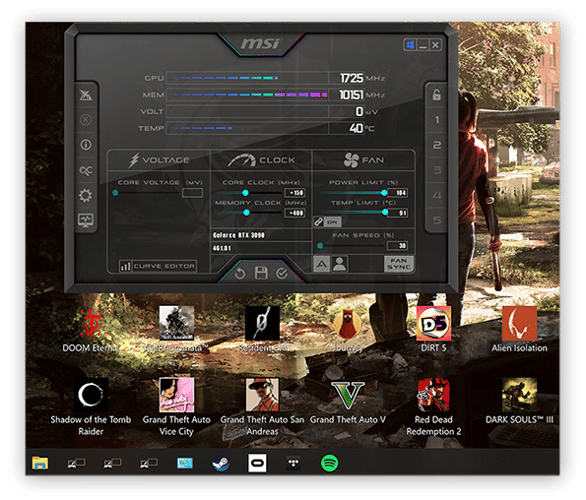
Task: Toggle the profile lock icon
Action: [437, 95]
